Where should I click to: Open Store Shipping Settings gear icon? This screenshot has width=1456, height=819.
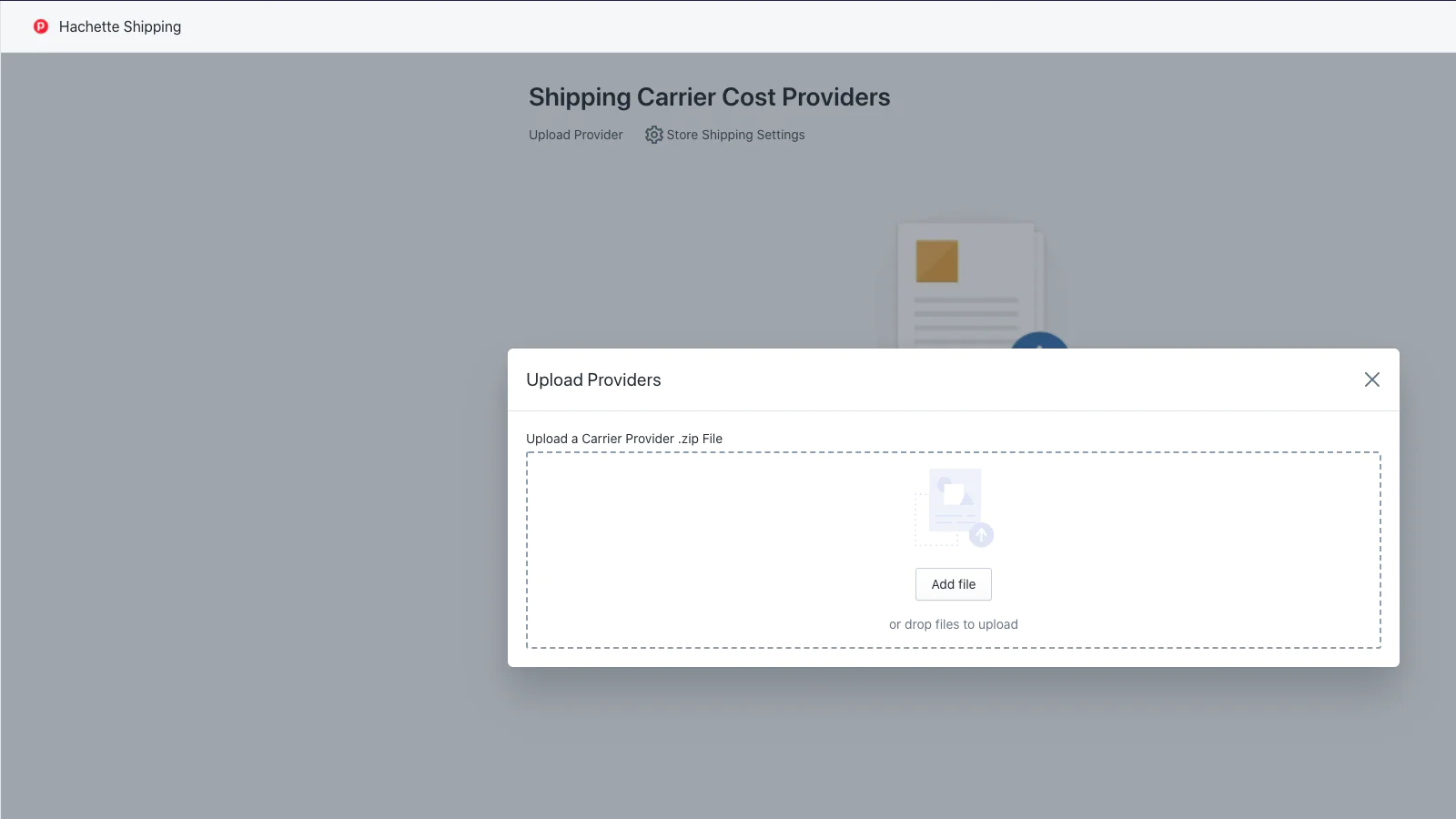654,135
